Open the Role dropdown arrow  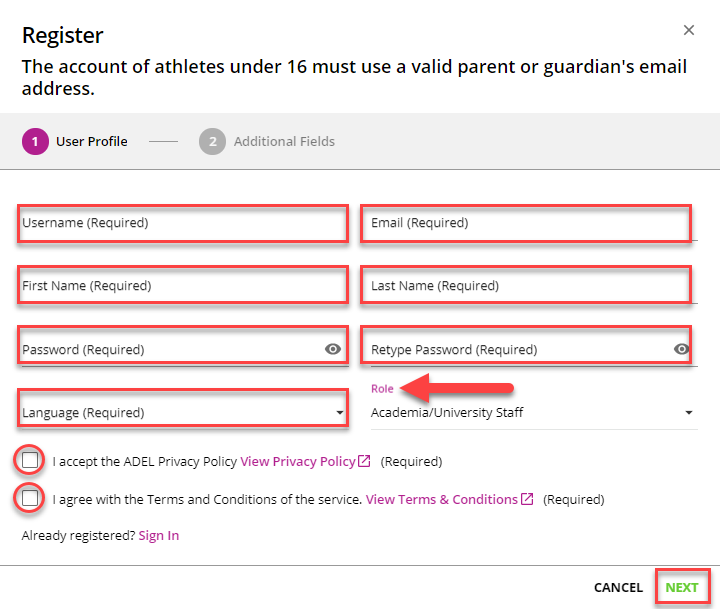coord(689,412)
